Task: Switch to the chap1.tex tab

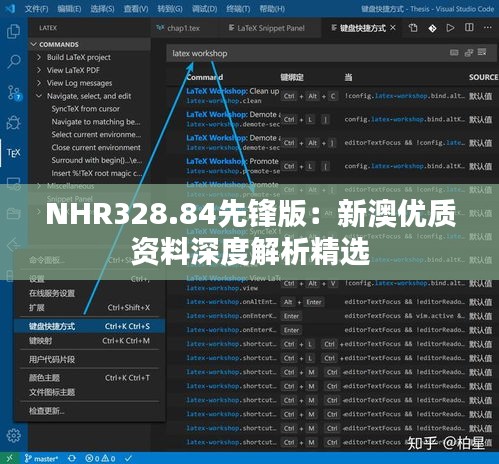Action: point(184,28)
